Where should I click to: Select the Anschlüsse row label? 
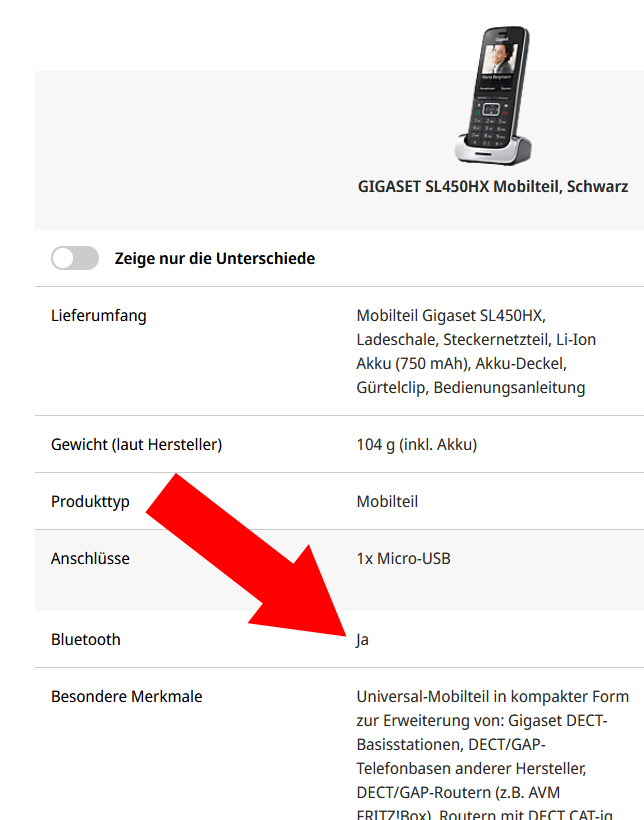point(90,559)
